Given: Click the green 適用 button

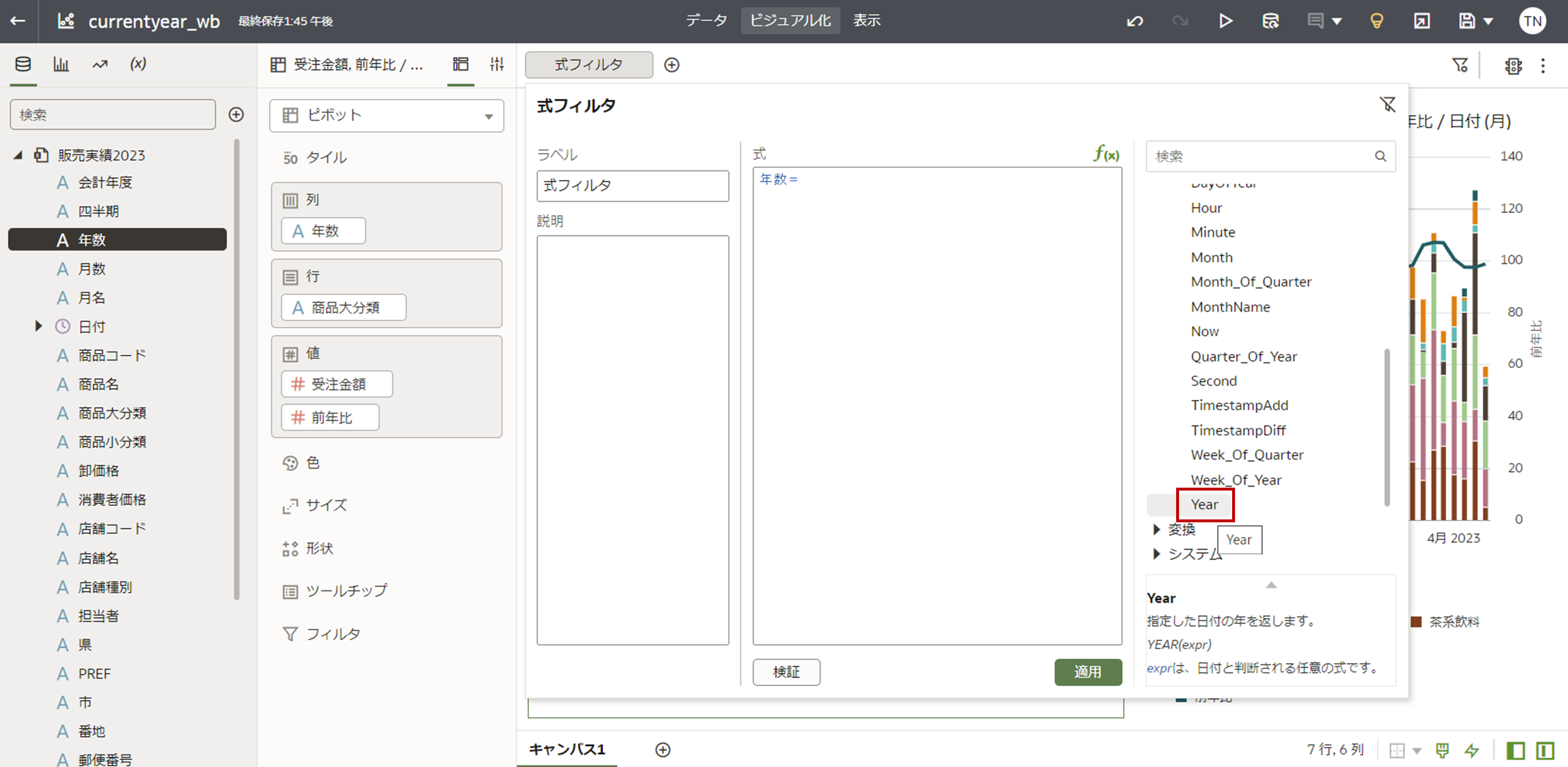Looking at the screenshot, I should (1087, 672).
